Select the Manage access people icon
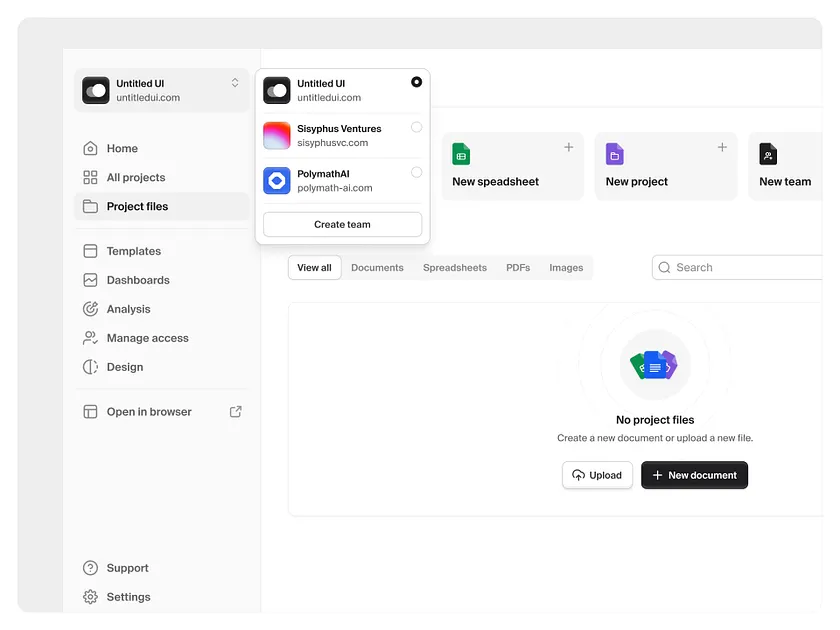Image resolution: width=840 pixels, height=630 pixels. (x=90, y=338)
